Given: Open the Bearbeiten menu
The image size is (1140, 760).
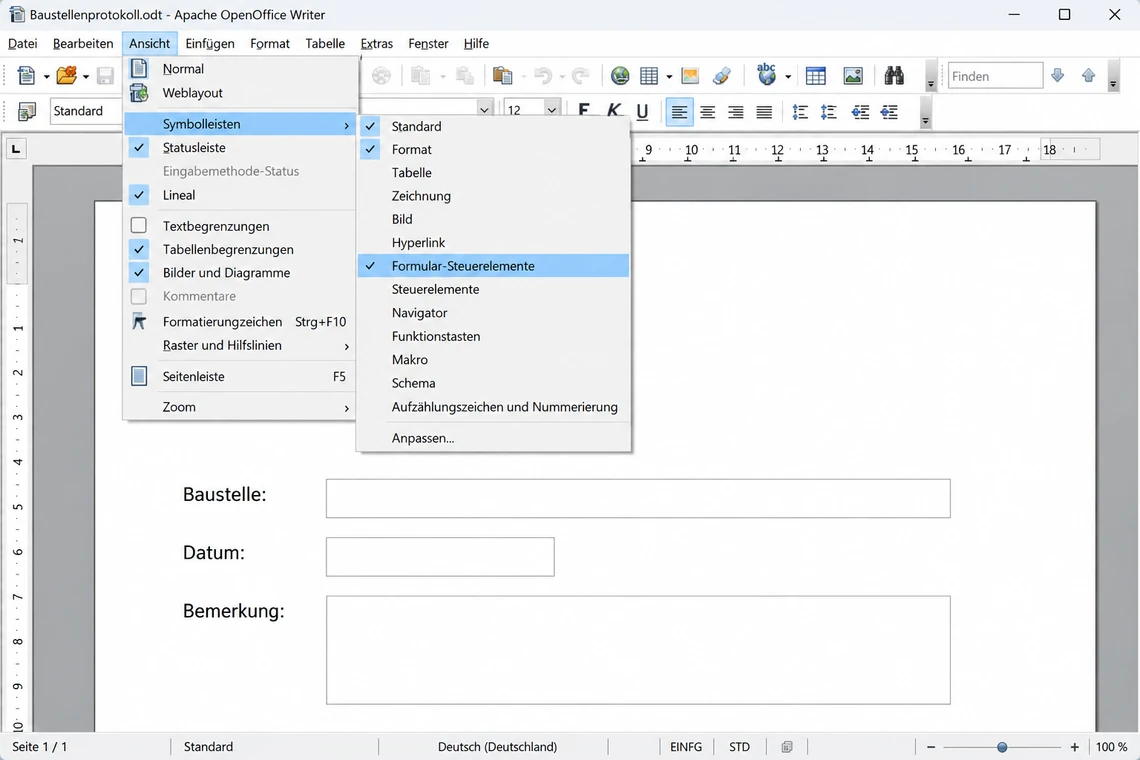Looking at the screenshot, I should [83, 44].
